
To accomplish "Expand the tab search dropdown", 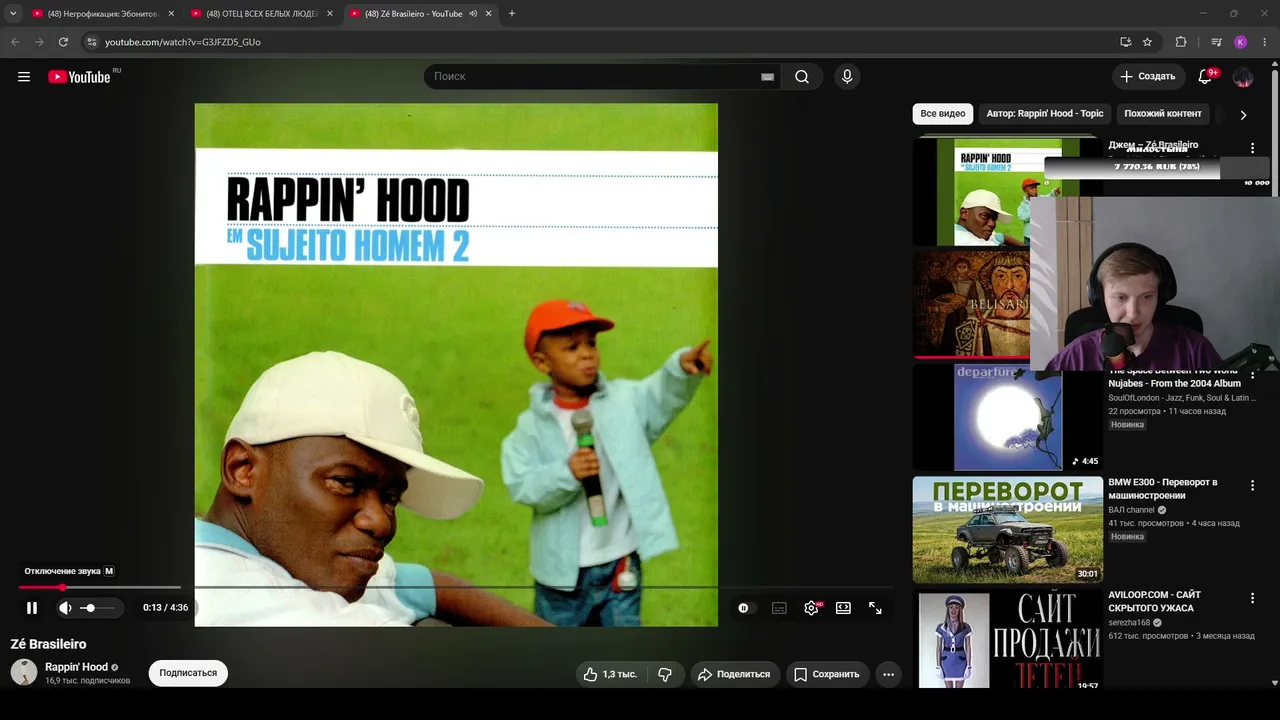I will (x=13, y=14).
